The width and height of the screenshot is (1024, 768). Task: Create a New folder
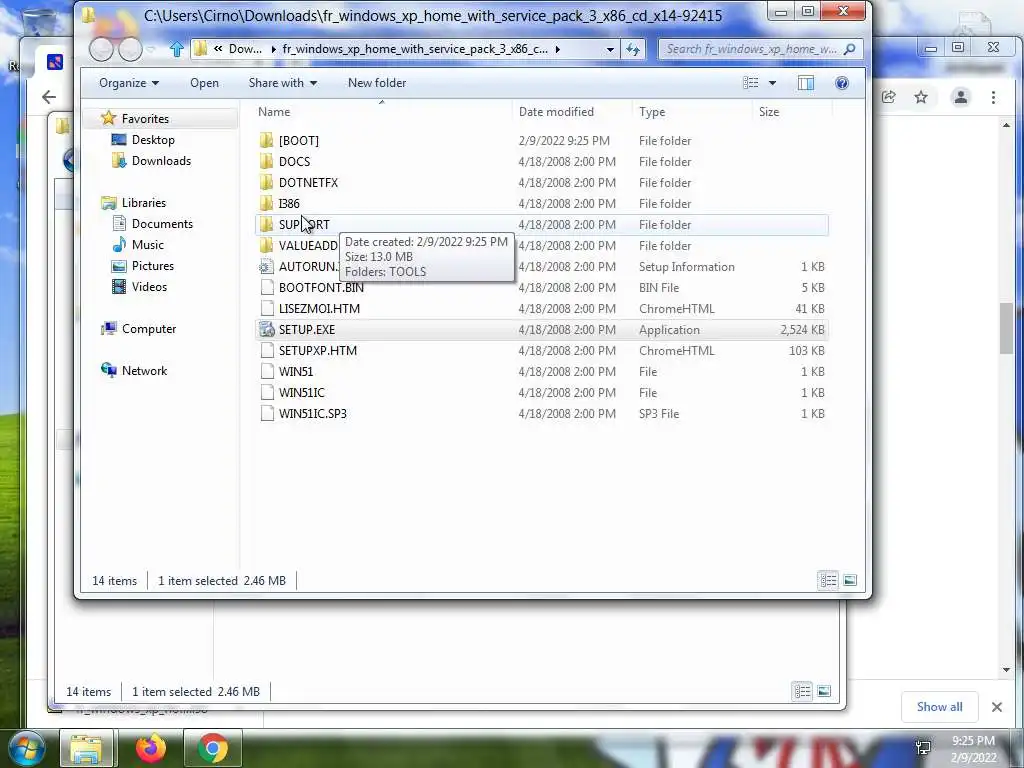tap(377, 83)
